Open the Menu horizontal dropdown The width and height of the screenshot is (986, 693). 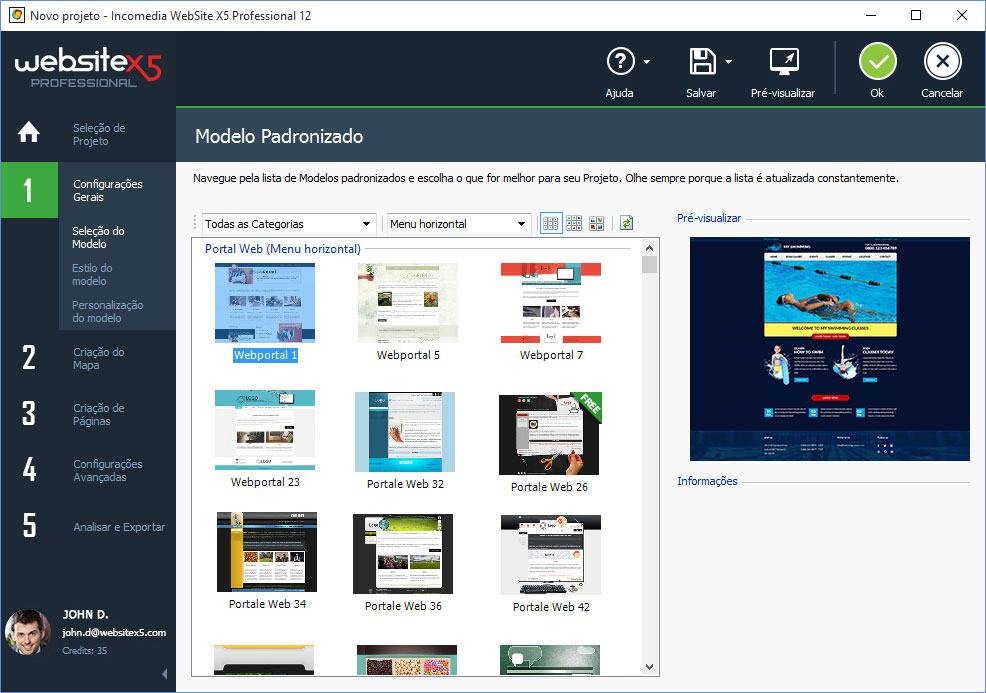[458, 224]
